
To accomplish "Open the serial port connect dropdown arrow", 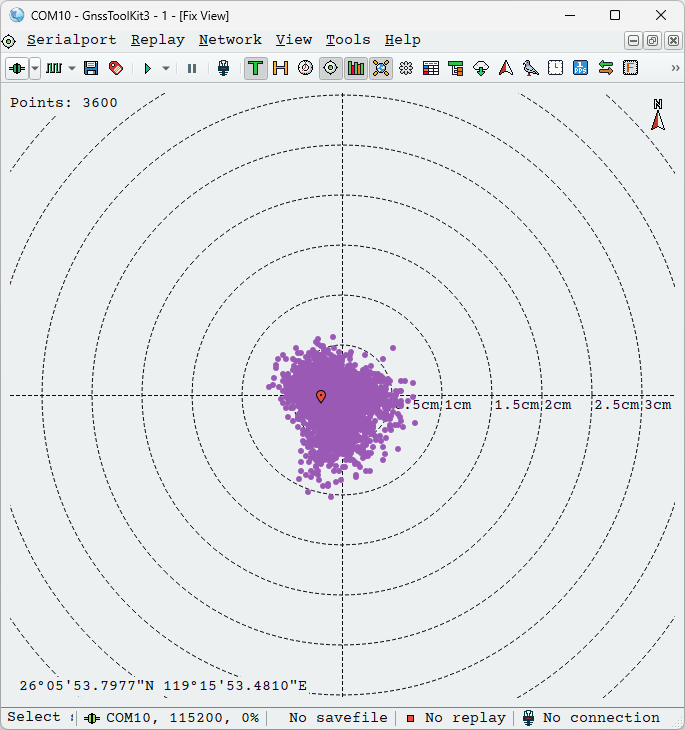I will 35,68.
